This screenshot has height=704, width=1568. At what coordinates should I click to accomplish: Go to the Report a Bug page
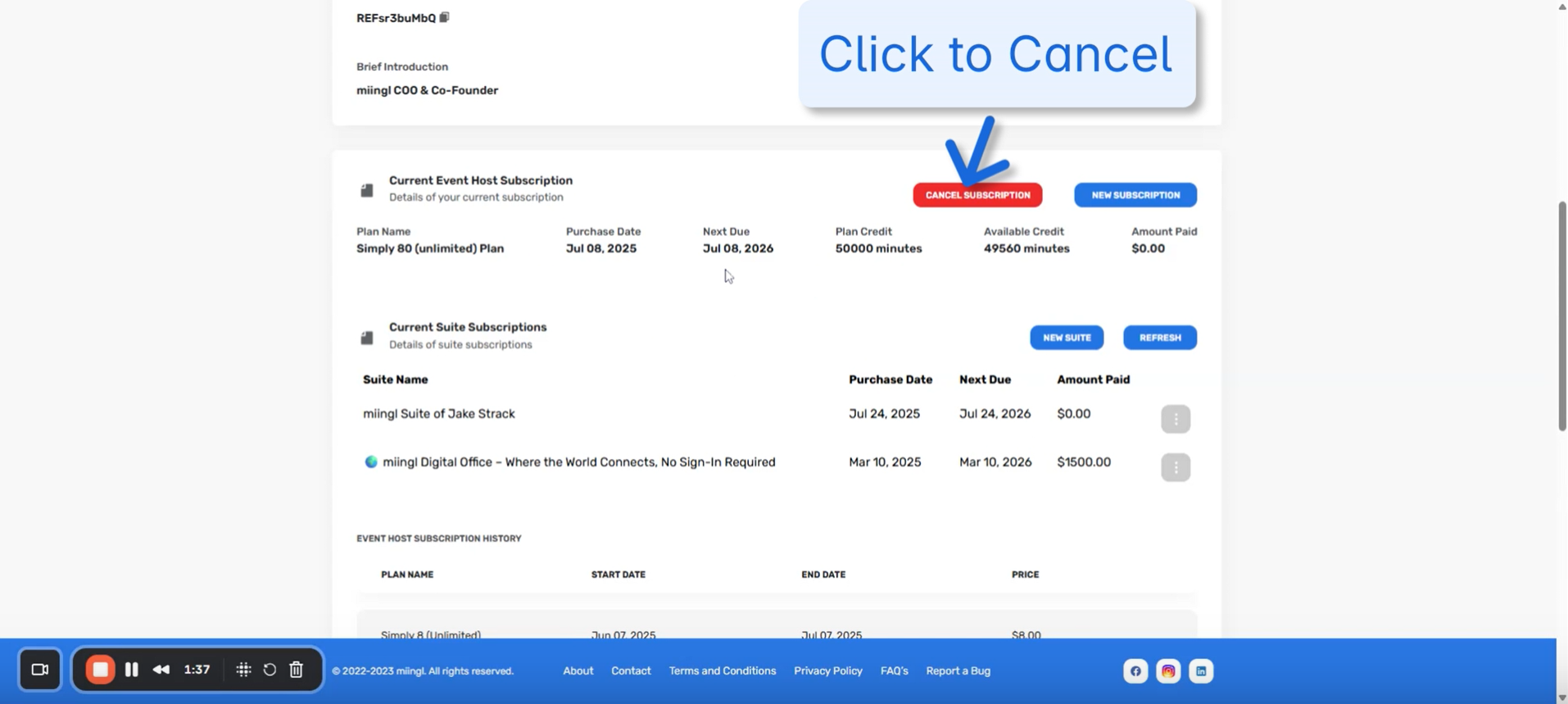tap(958, 671)
